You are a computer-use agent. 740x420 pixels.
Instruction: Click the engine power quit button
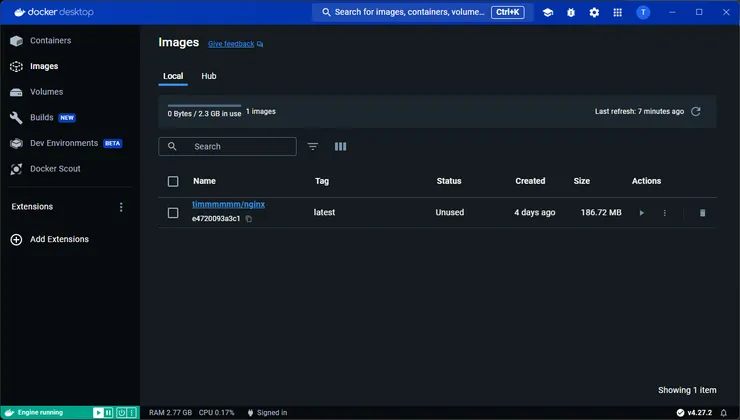tap(121, 412)
